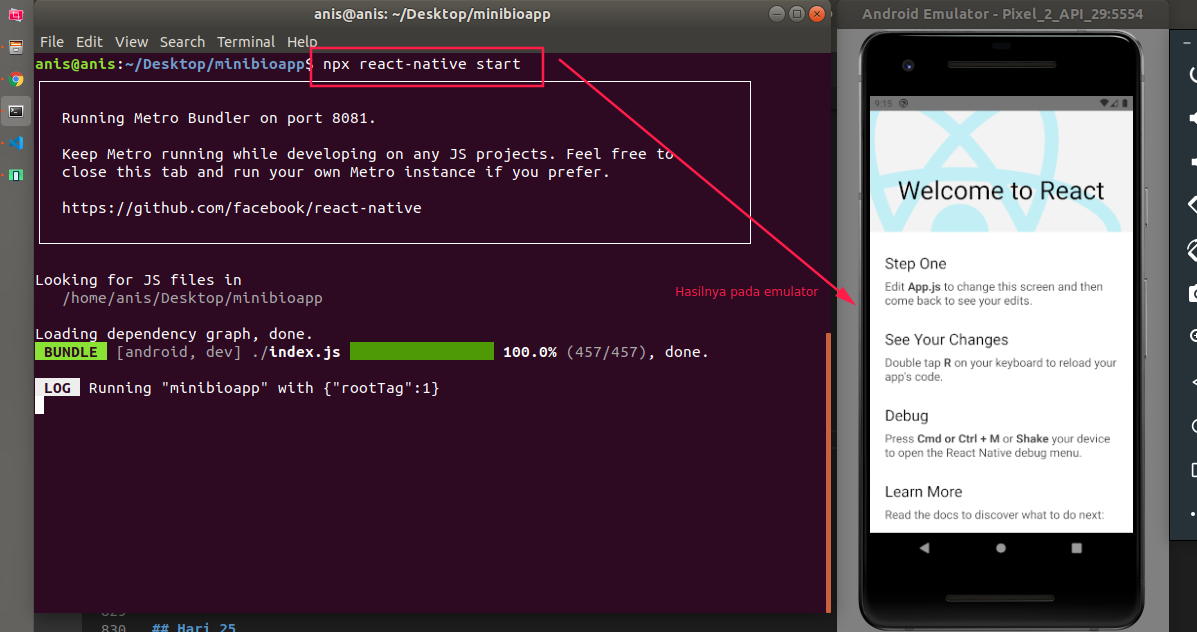Image resolution: width=1197 pixels, height=632 pixels.
Task: Click the "Running "minibioapp" with" log line
Action: coord(264,388)
